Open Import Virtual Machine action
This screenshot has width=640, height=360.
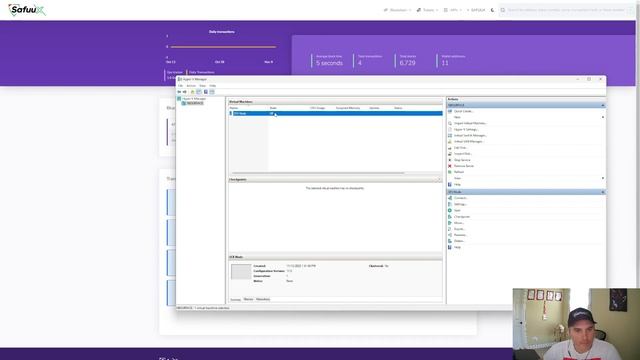pos(470,123)
